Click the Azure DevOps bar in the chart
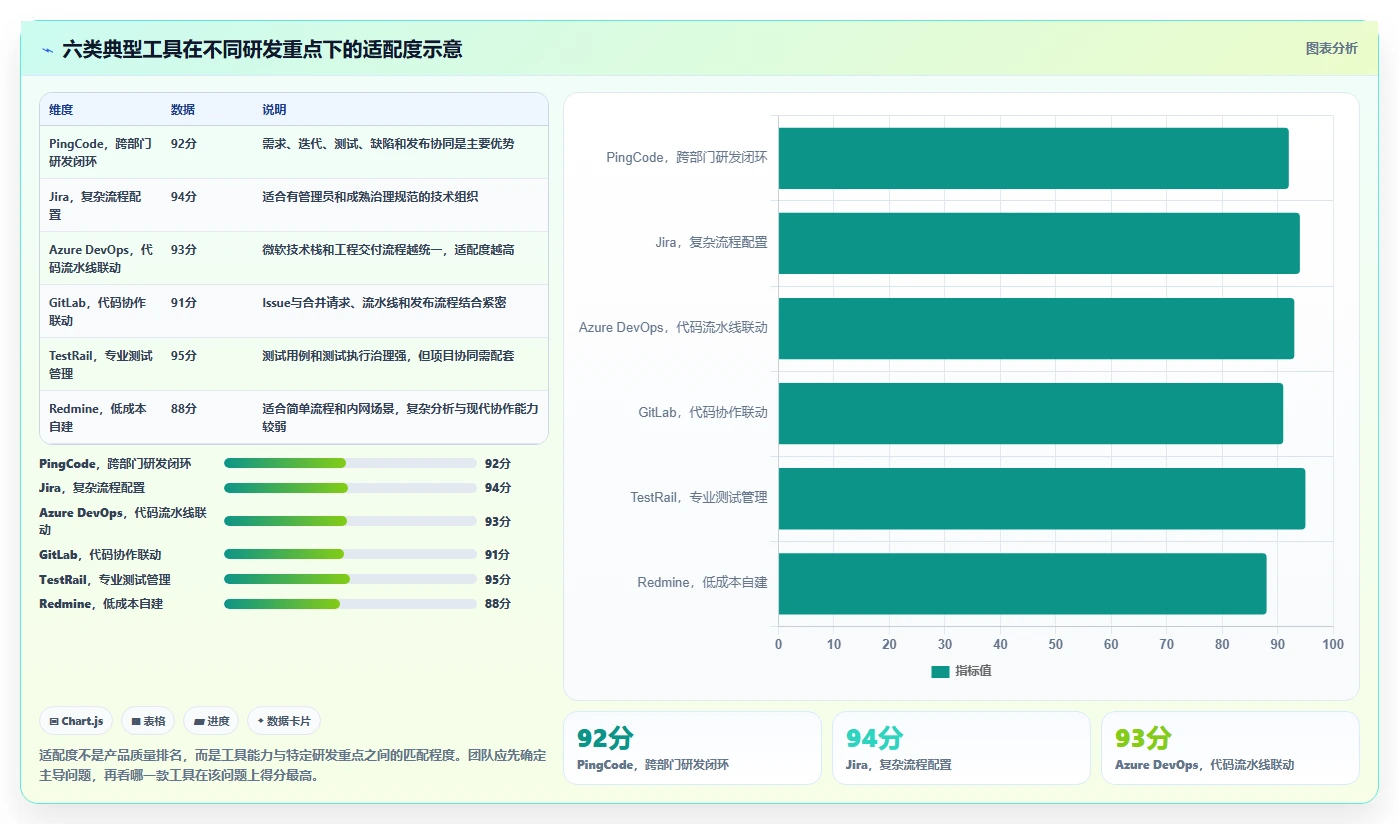The height and width of the screenshot is (824, 1399). click(1036, 328)
